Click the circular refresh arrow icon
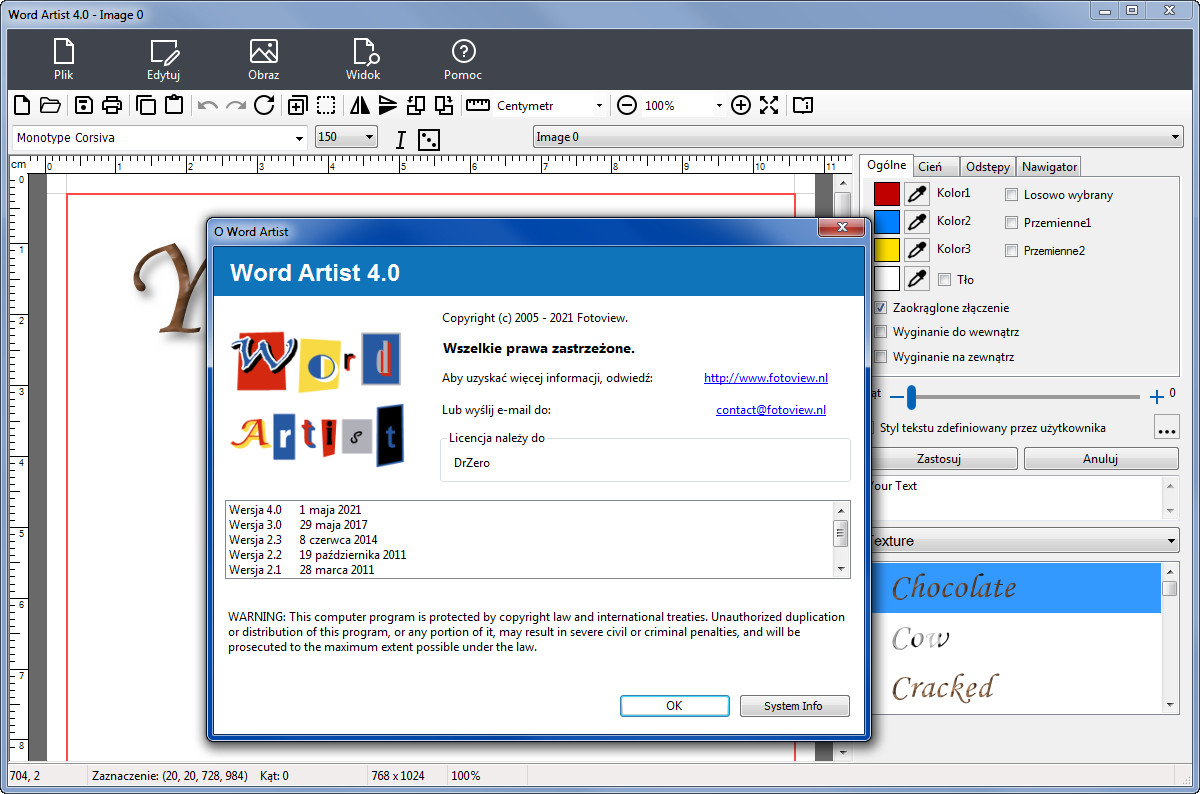 click(x=264, y=105)
